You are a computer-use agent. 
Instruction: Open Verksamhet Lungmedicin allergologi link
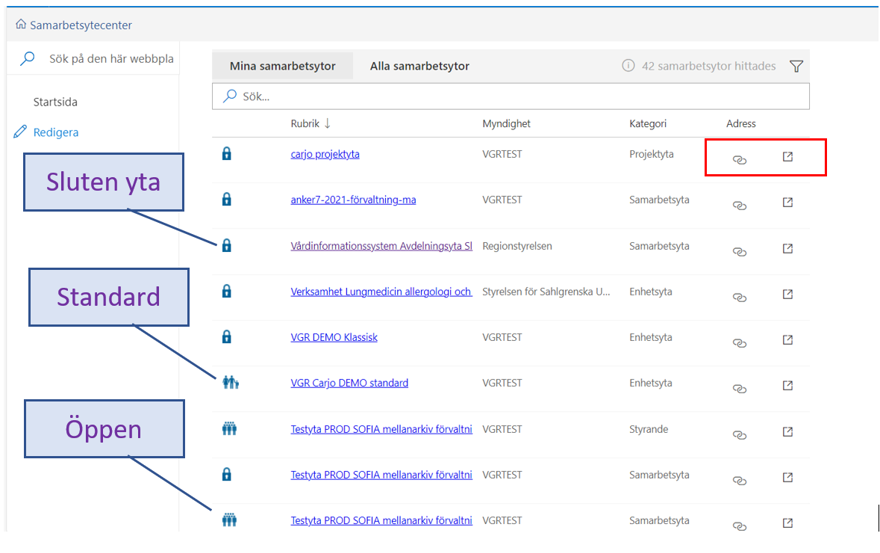[381, 292]
